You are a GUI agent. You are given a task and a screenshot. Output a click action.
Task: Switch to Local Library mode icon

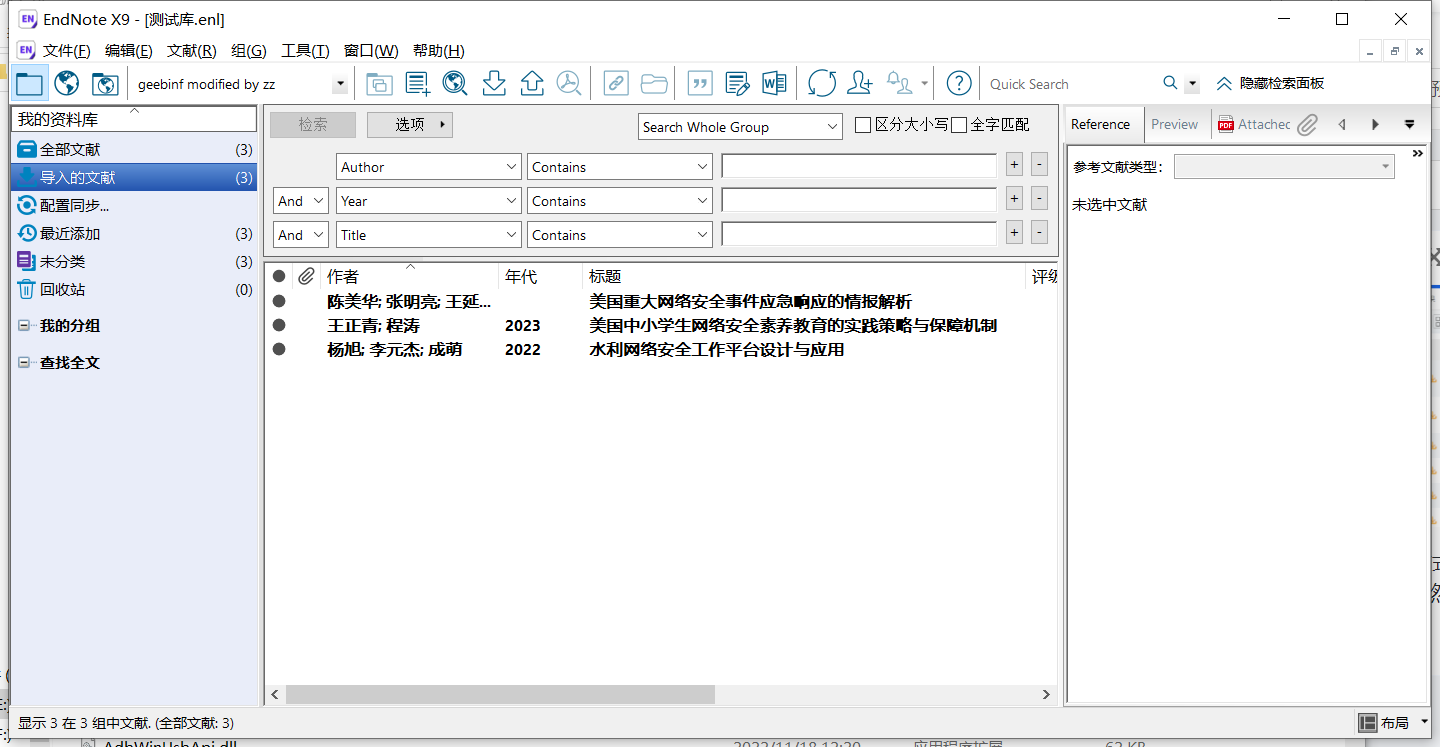pos(29,84)
